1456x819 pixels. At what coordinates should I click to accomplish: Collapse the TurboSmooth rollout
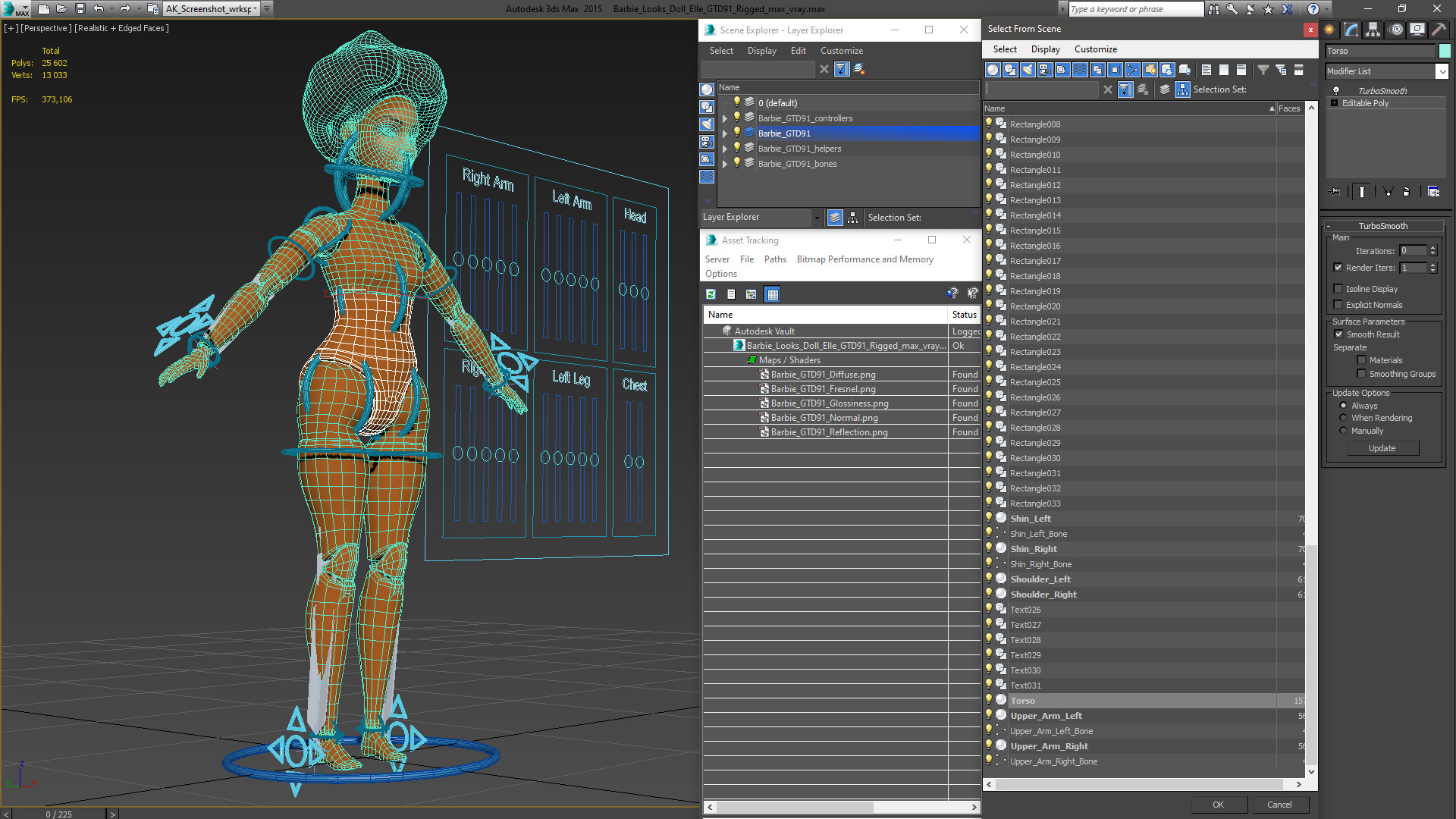pyautogui.click(x=1383, y=226)
